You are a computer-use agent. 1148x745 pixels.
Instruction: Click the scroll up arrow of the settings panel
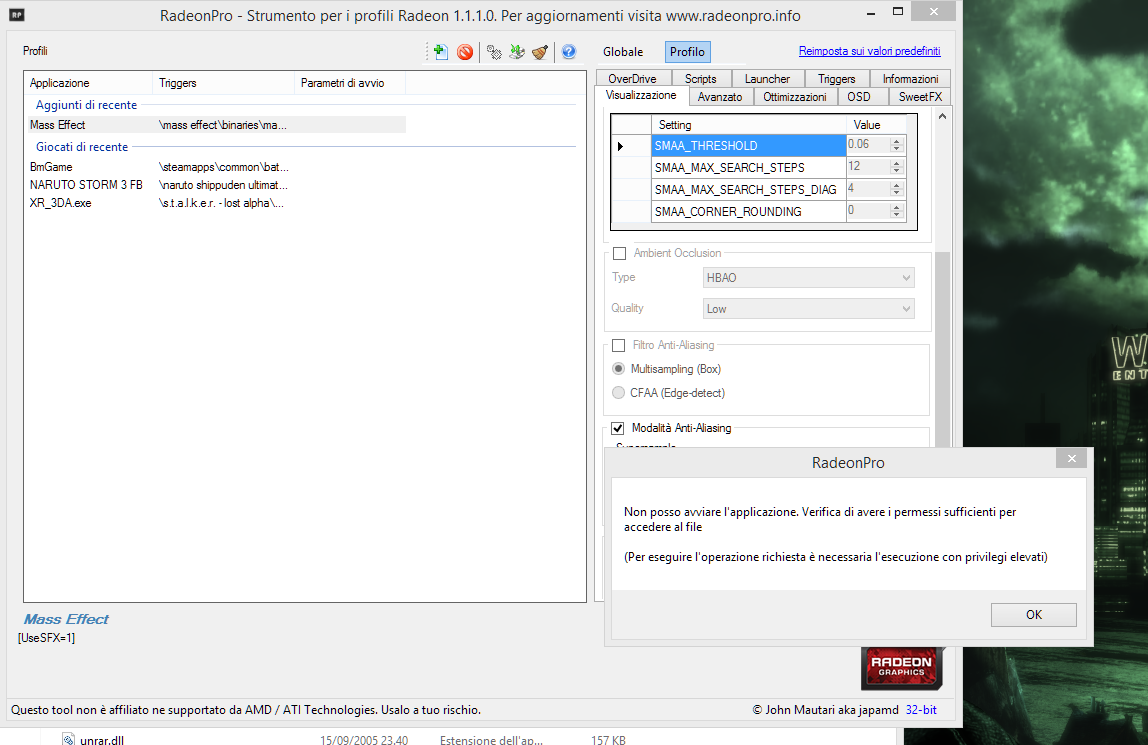pos(942,116)
